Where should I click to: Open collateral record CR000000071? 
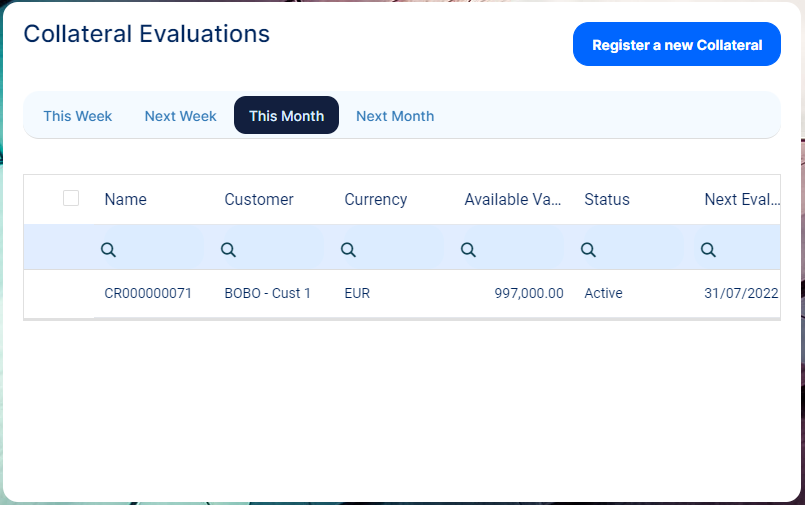[x=148, y=294]
